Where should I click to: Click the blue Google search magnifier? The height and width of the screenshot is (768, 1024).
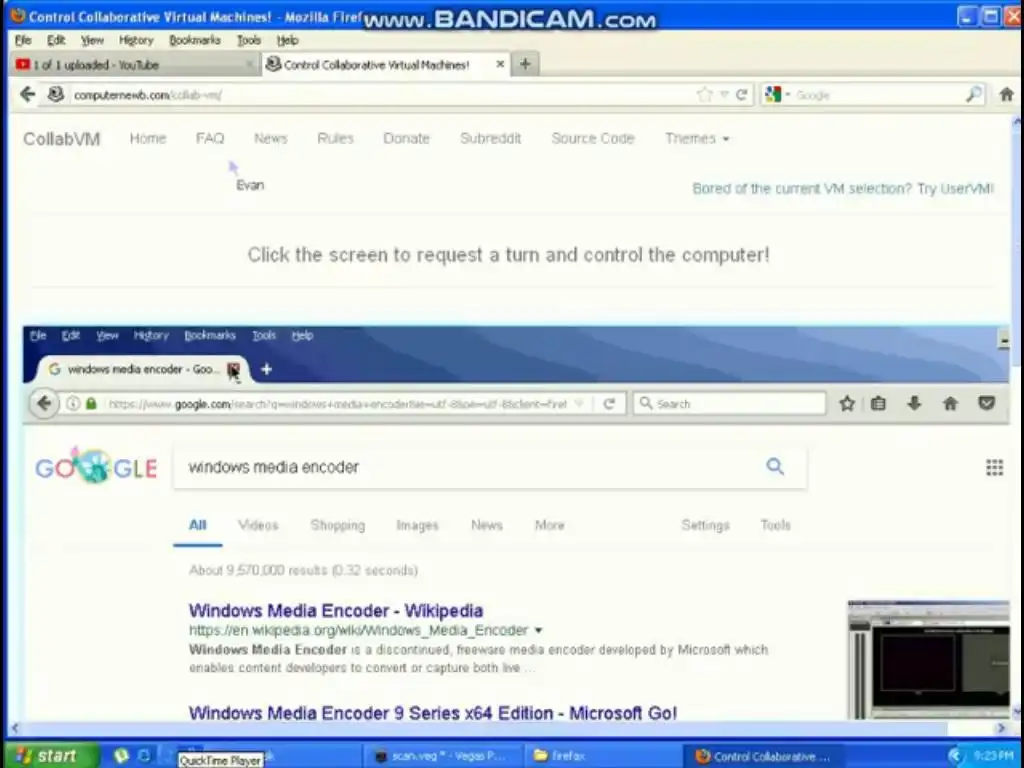[775, 466]
